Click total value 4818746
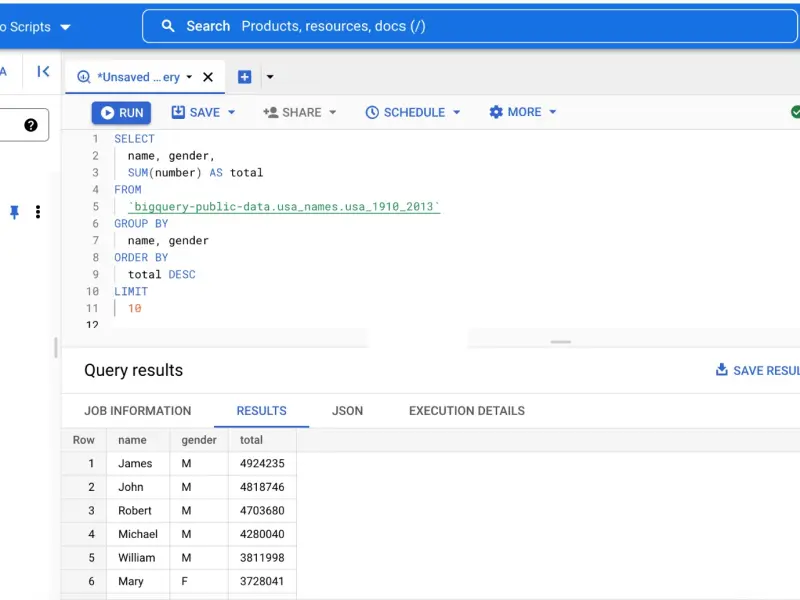This screenshot has height=600, width=800. point(262,487)
